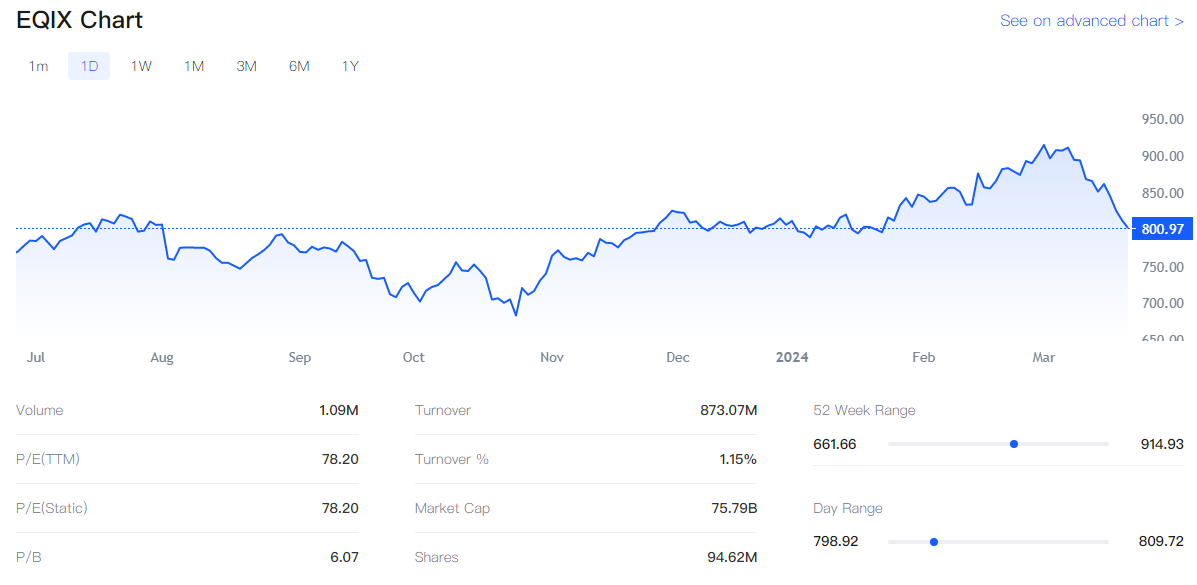The height and width of the screenshot is (585, 1197).
Task: Click the P/E(TTM) label
Action: tap(48, 459)
